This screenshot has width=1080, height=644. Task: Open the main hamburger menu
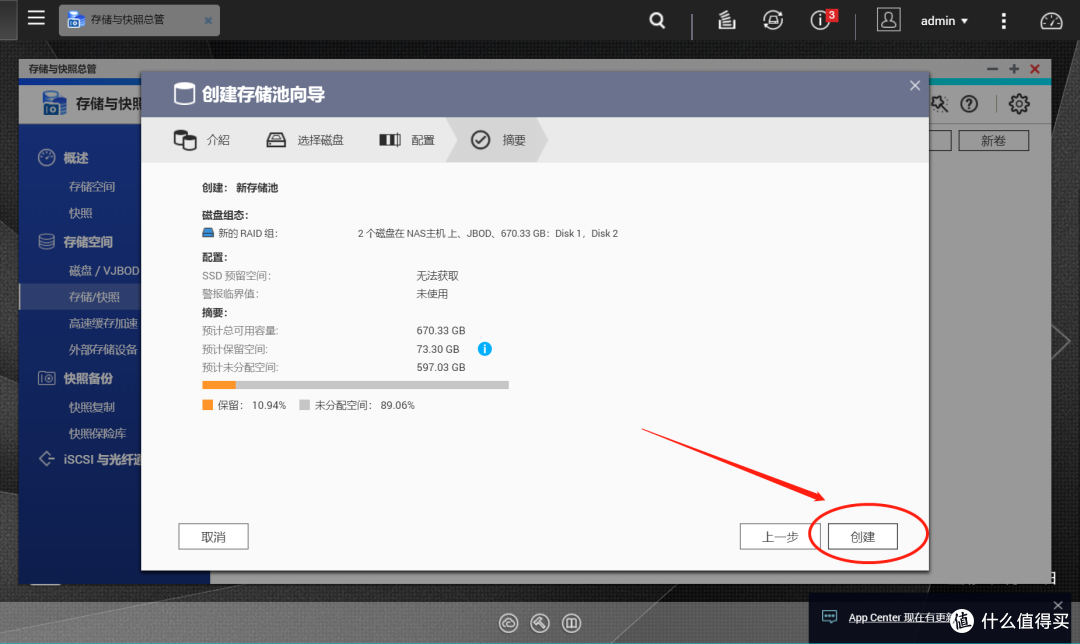pos(36,20)
